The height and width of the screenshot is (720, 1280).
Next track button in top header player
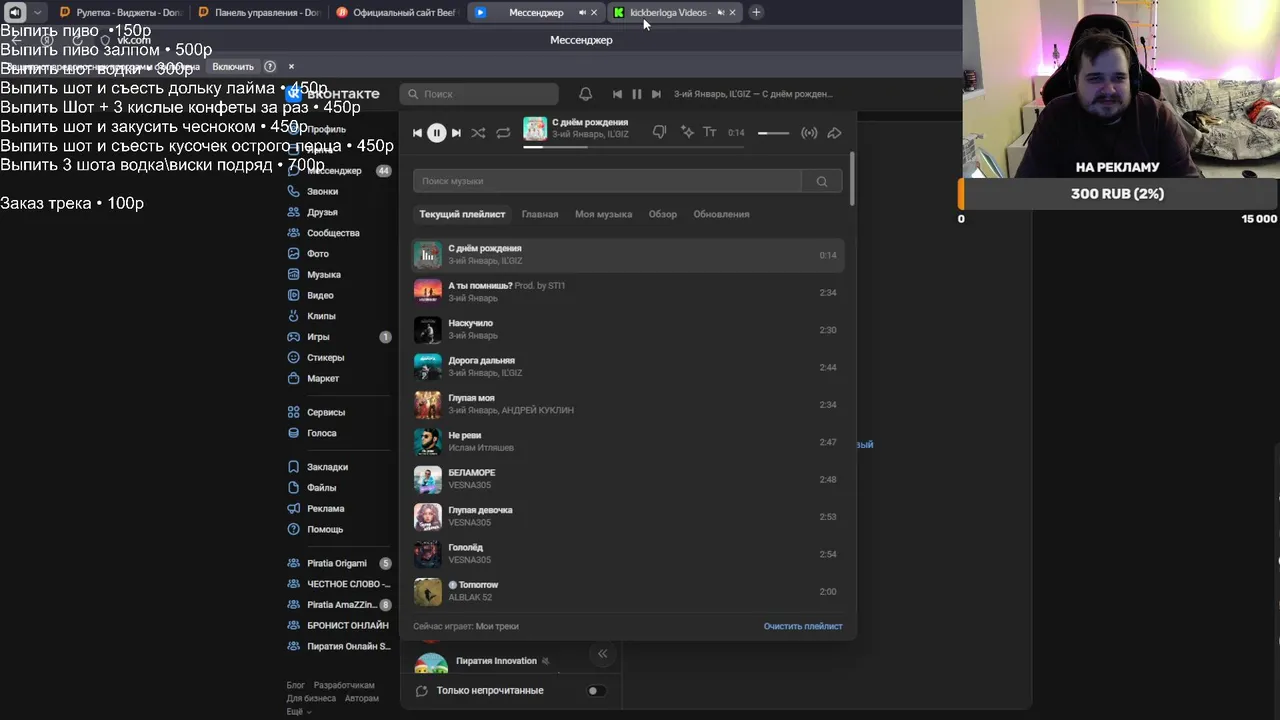click(x=656, y=94)
